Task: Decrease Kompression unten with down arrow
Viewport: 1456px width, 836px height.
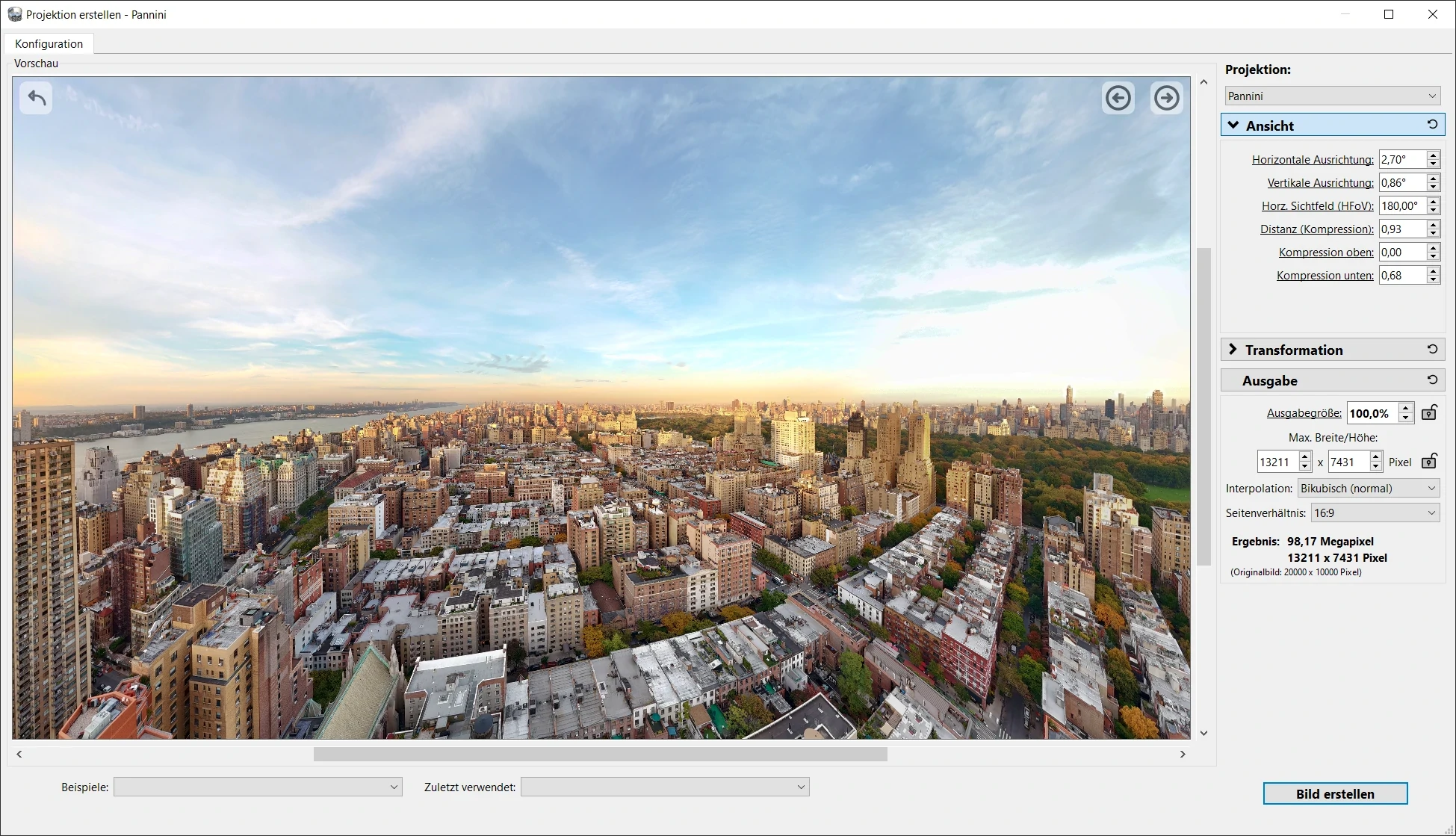Action: click(x=1433, y=280)
